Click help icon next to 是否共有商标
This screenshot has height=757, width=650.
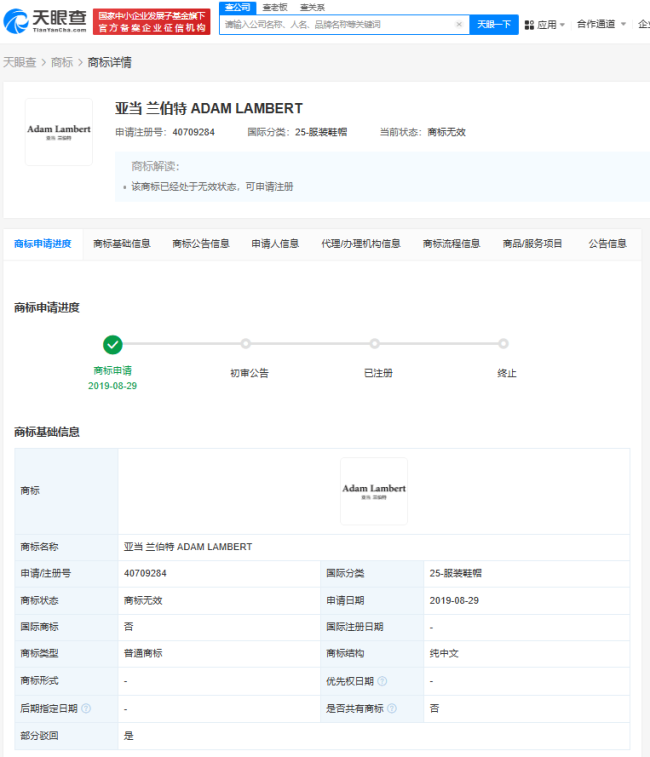(x=391, y=708)
